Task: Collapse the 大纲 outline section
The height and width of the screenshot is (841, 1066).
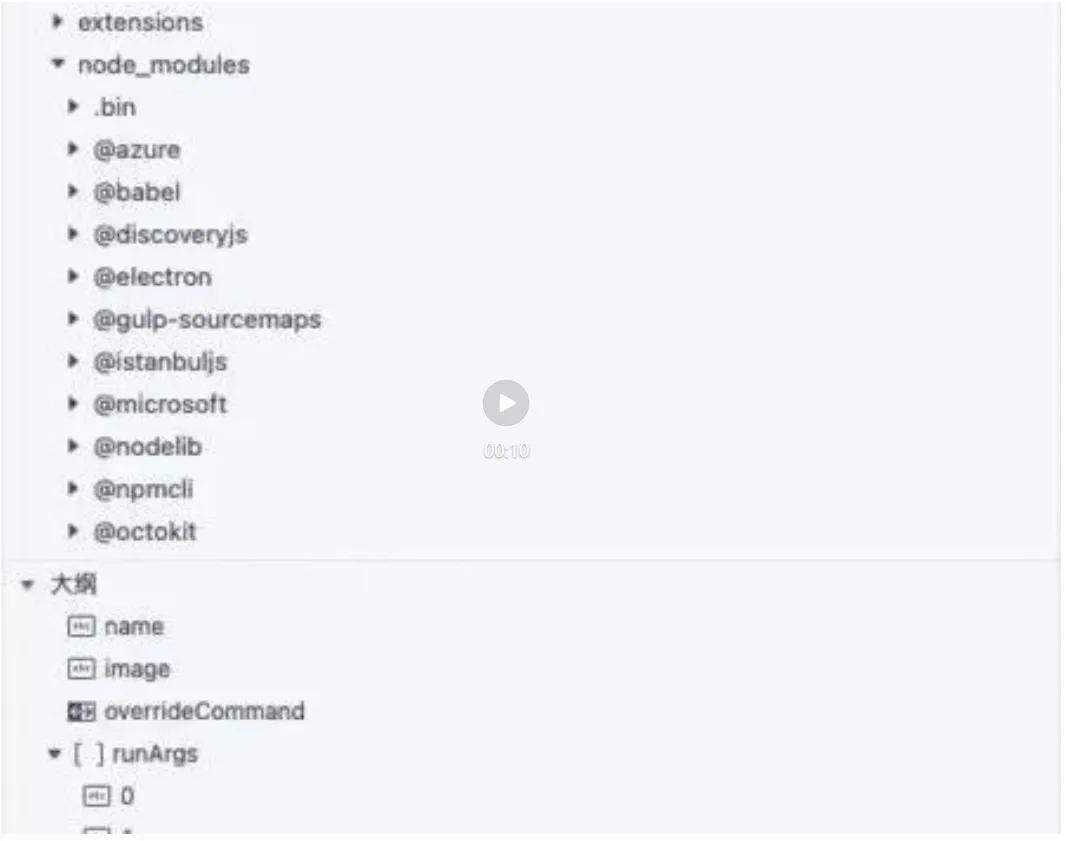Action: click(x=27, y=584)
